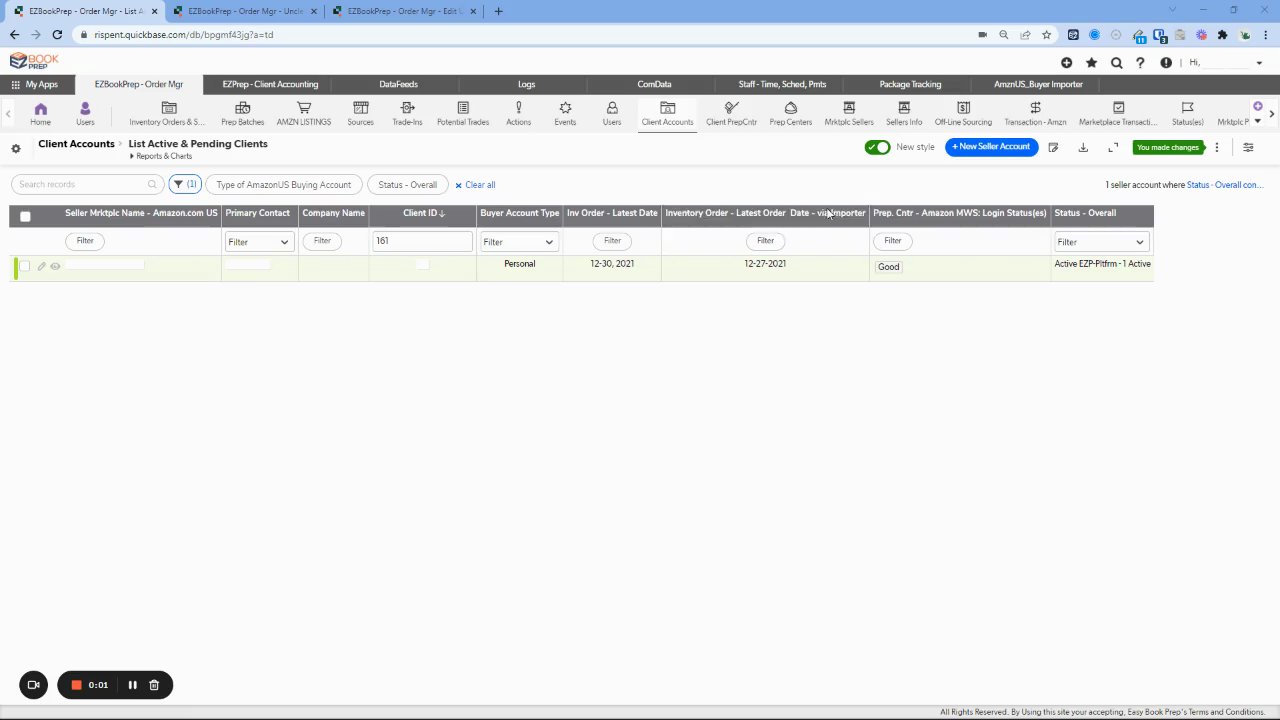1280x720 pixels.
Task: Check the row checkbox for client 161
Action: click(25, 266)
